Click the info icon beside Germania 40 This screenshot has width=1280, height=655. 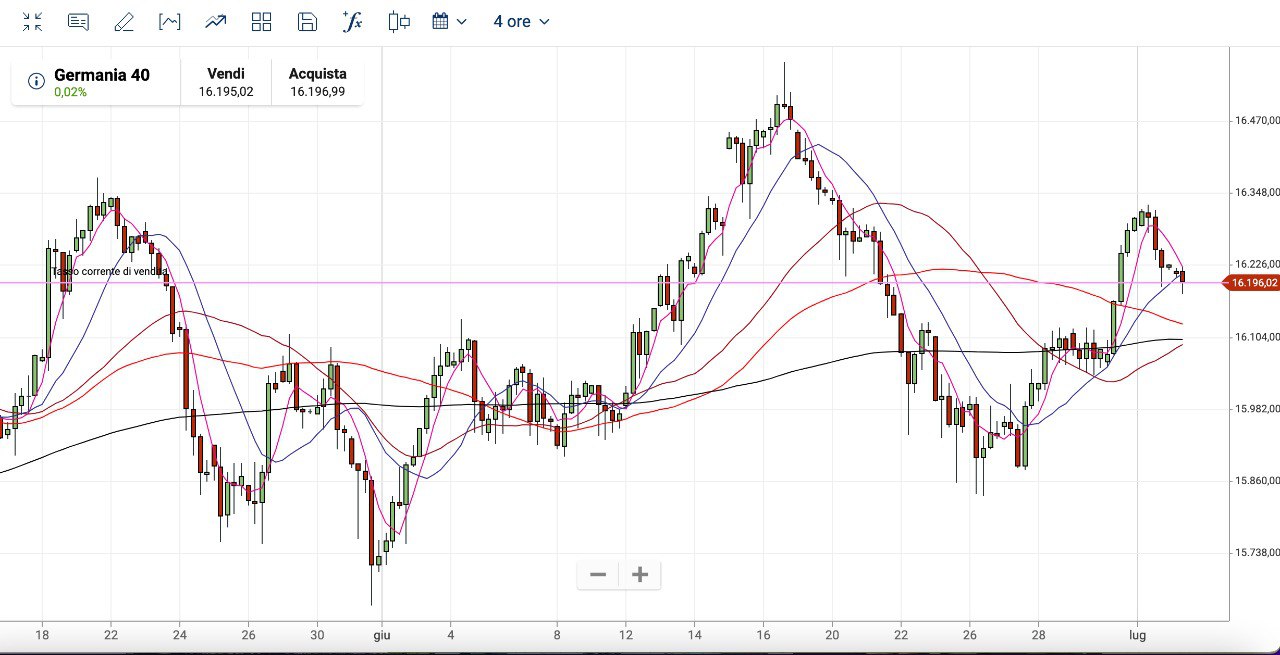pyautogui.click(x=36, y=81)
